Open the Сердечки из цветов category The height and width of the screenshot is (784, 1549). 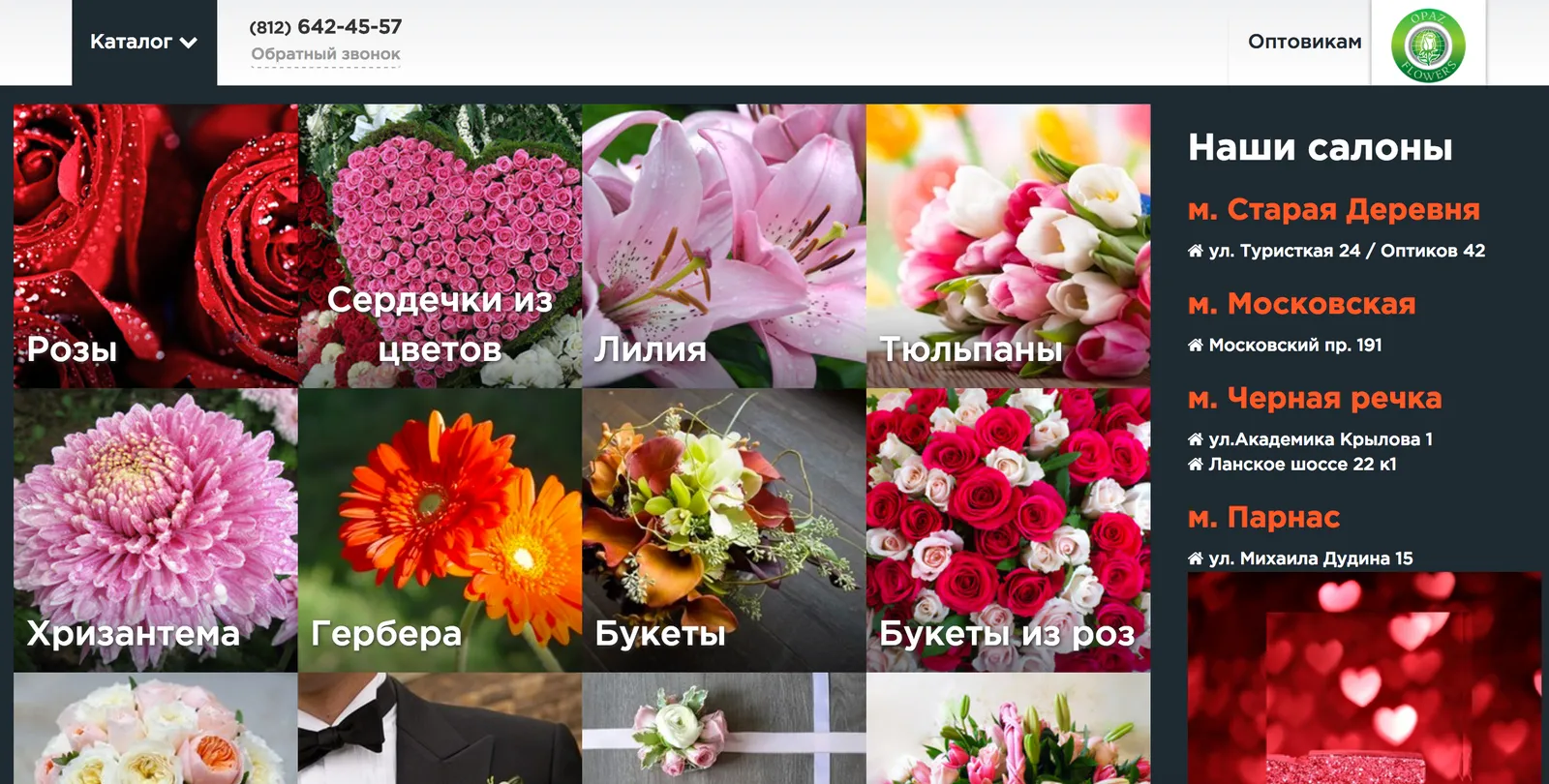440,246
